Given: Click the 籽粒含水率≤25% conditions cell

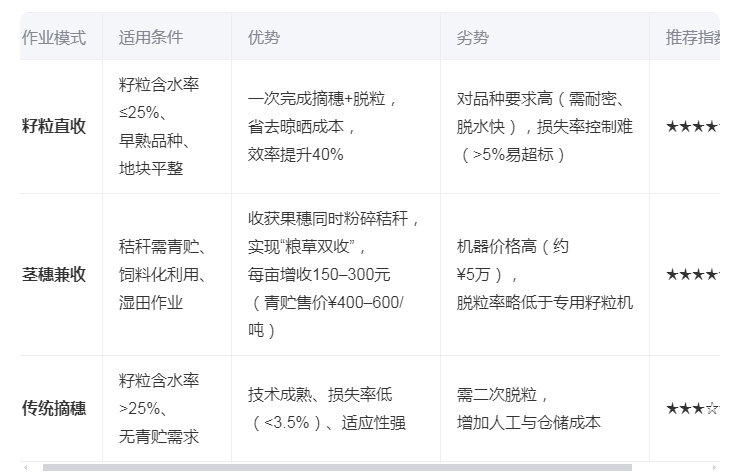Looking at the screenshot, I should coord(160,127).
